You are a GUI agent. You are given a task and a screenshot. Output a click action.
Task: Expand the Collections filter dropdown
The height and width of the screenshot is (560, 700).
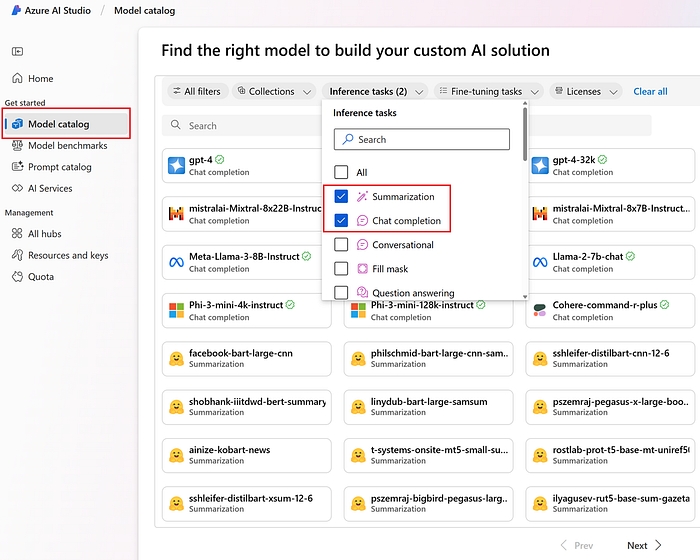273,92
